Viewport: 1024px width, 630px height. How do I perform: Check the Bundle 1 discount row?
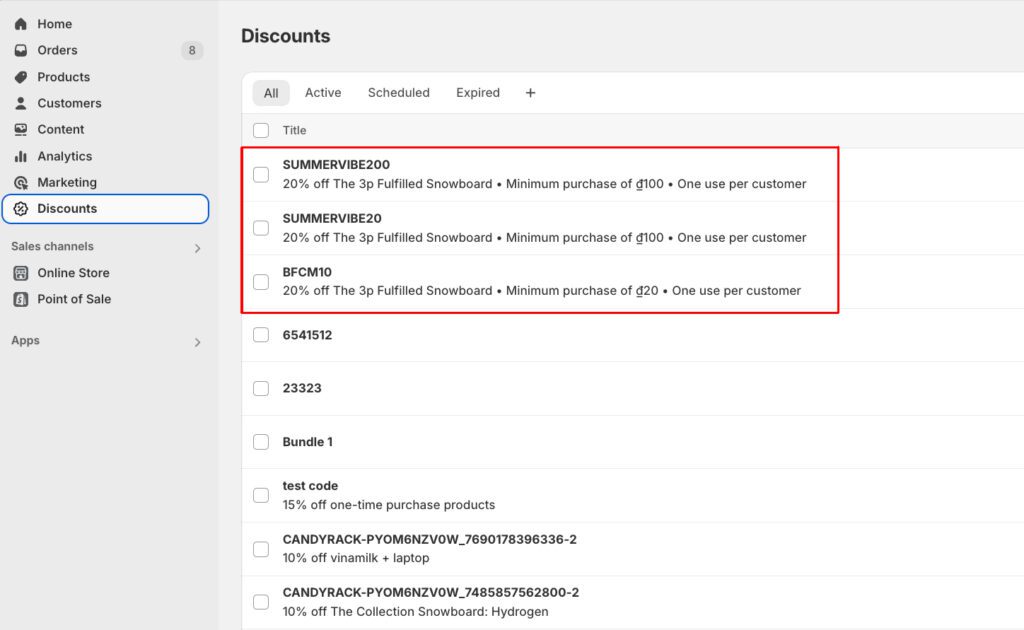(261, 442)
